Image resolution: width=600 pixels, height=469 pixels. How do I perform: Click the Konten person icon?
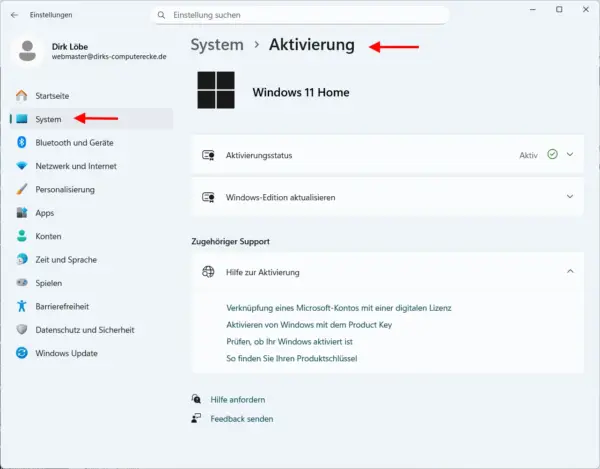click(x=22, y=236)
